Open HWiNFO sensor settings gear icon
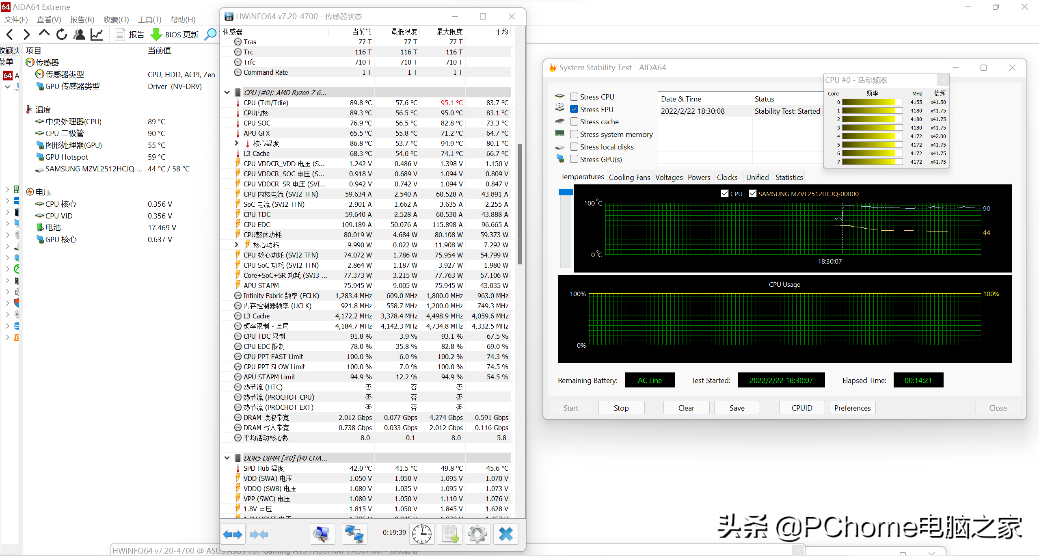This screenshot has height=556, width=1039. pyautogui.click(x=478, y=534)
